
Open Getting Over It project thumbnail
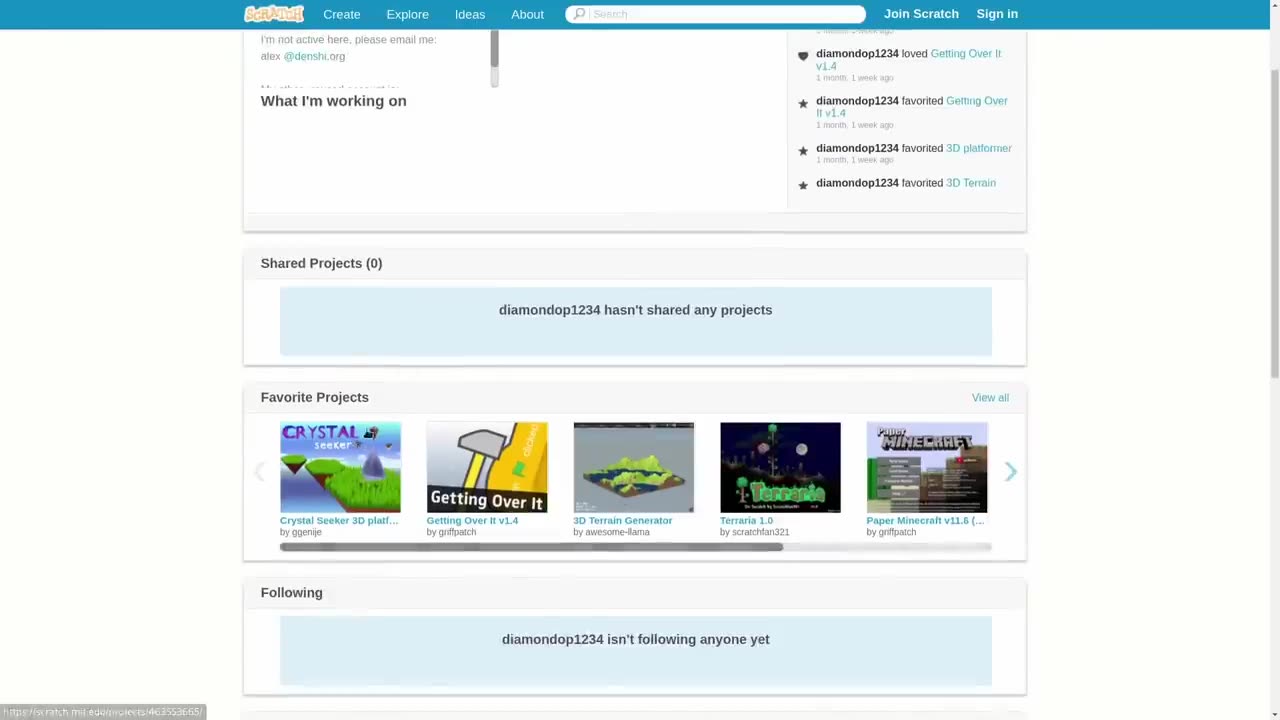point(487,467)
